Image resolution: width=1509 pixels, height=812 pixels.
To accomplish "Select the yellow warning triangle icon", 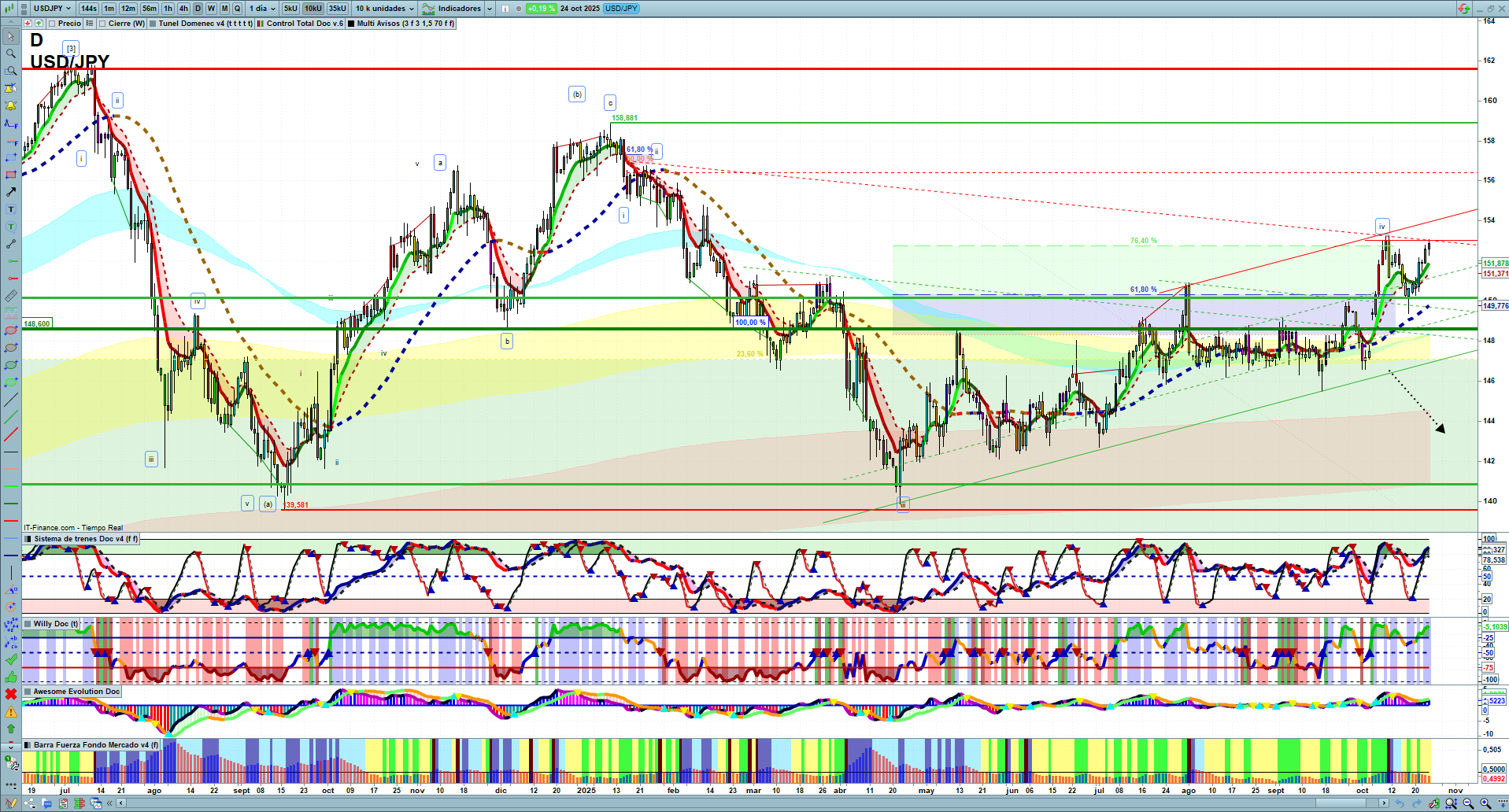I will 11,711.
